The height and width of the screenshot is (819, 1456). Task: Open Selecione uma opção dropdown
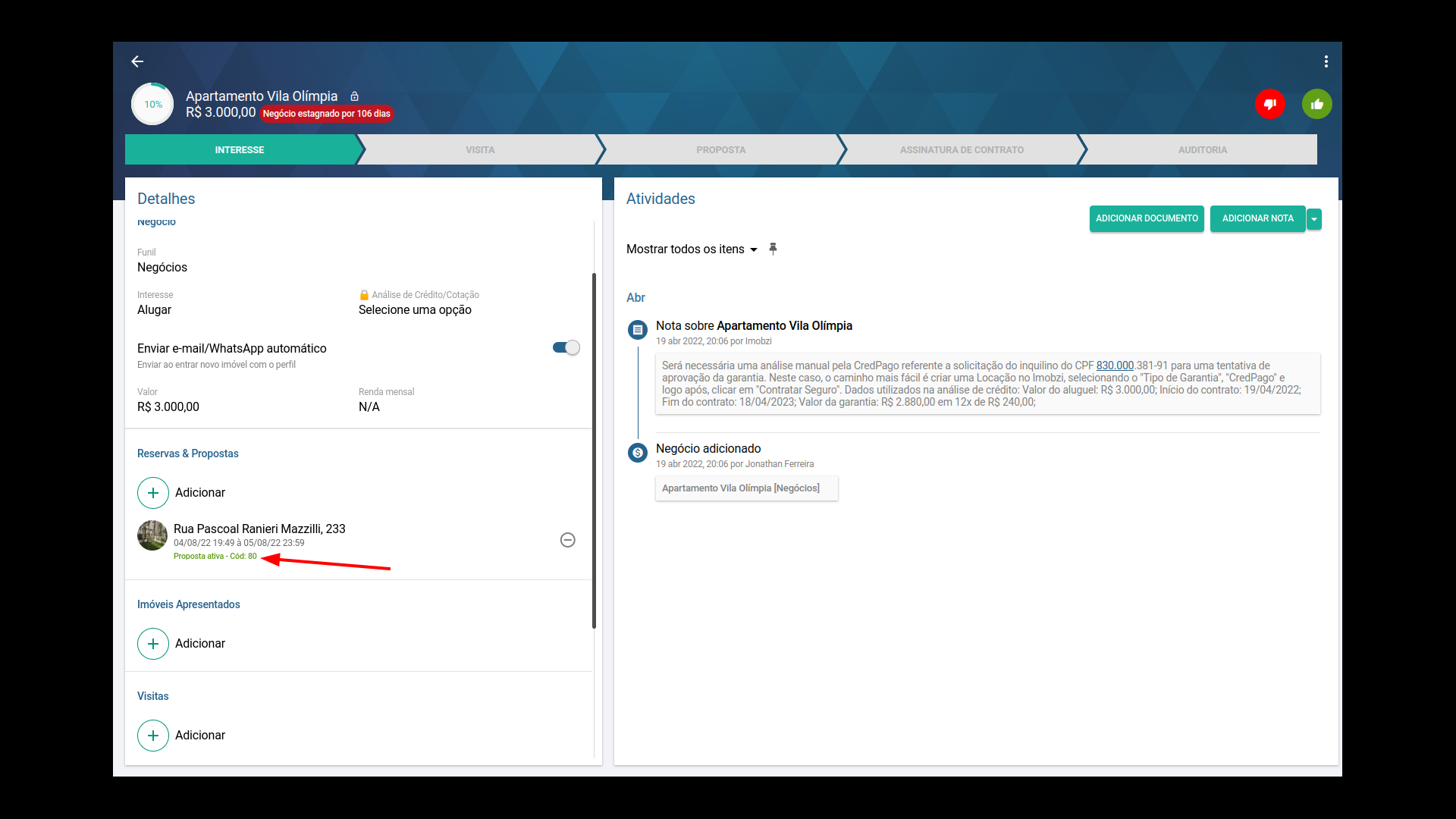415,309
